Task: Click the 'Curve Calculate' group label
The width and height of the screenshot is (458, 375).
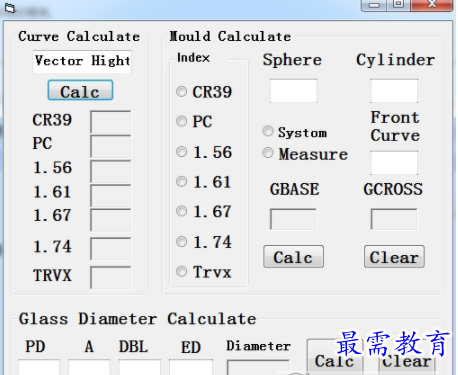Action: coord(79,36)
